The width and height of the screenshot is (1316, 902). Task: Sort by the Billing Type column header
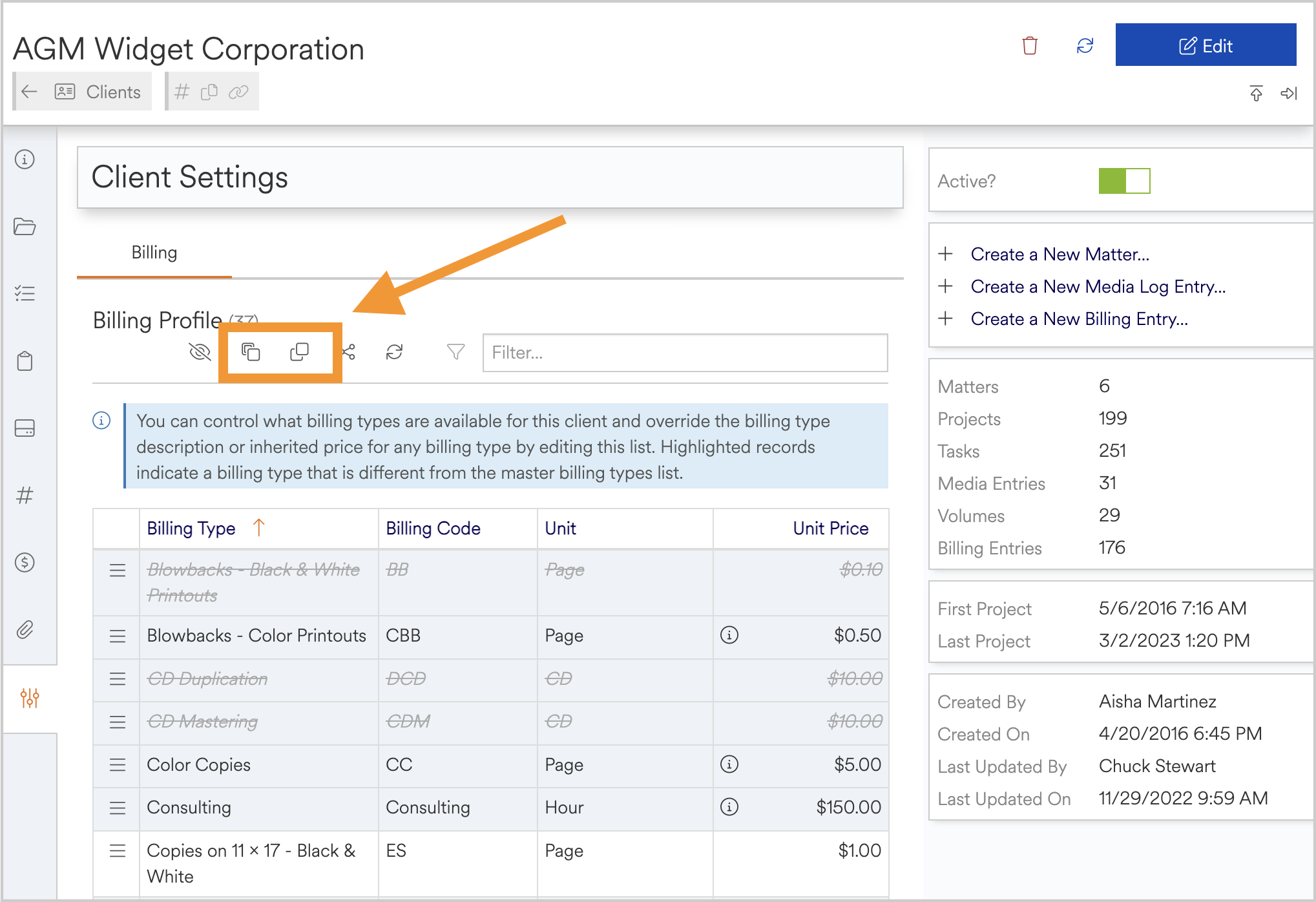click(x=191, y=529)
